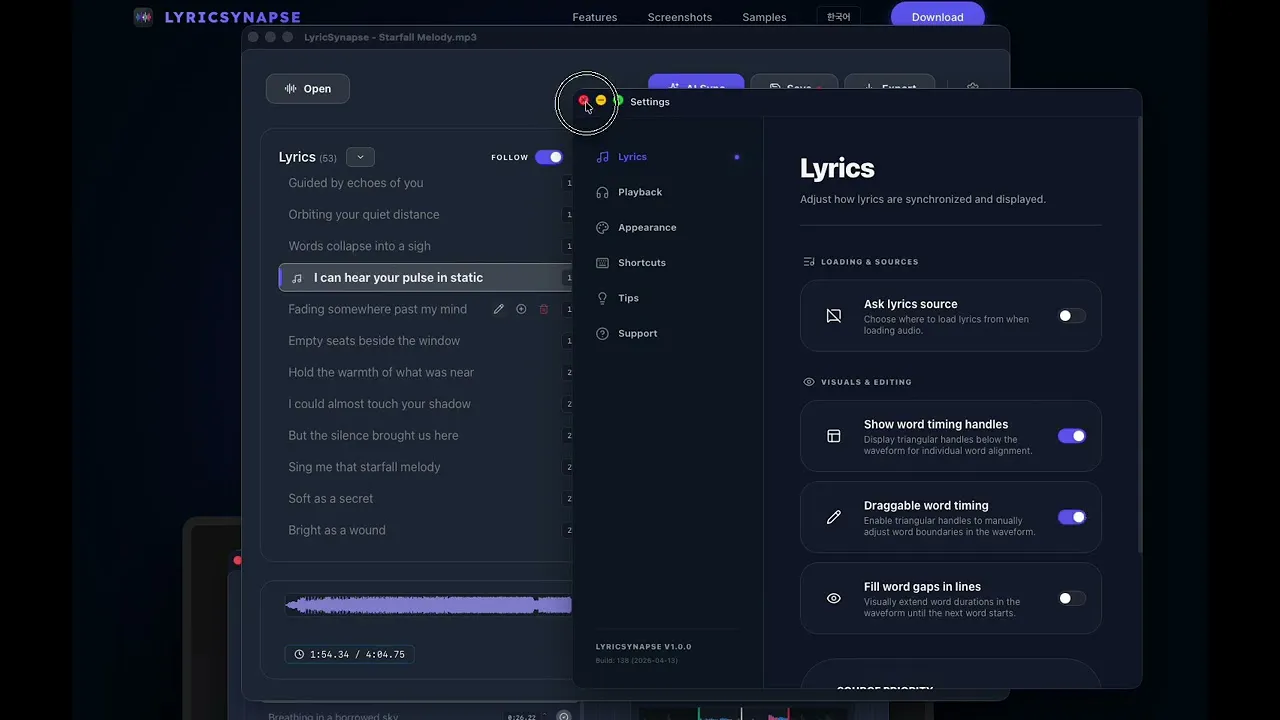Click the Screenshots link in website nav
The width and height of the screenshot is (1280, 720).
pos(680,17)
